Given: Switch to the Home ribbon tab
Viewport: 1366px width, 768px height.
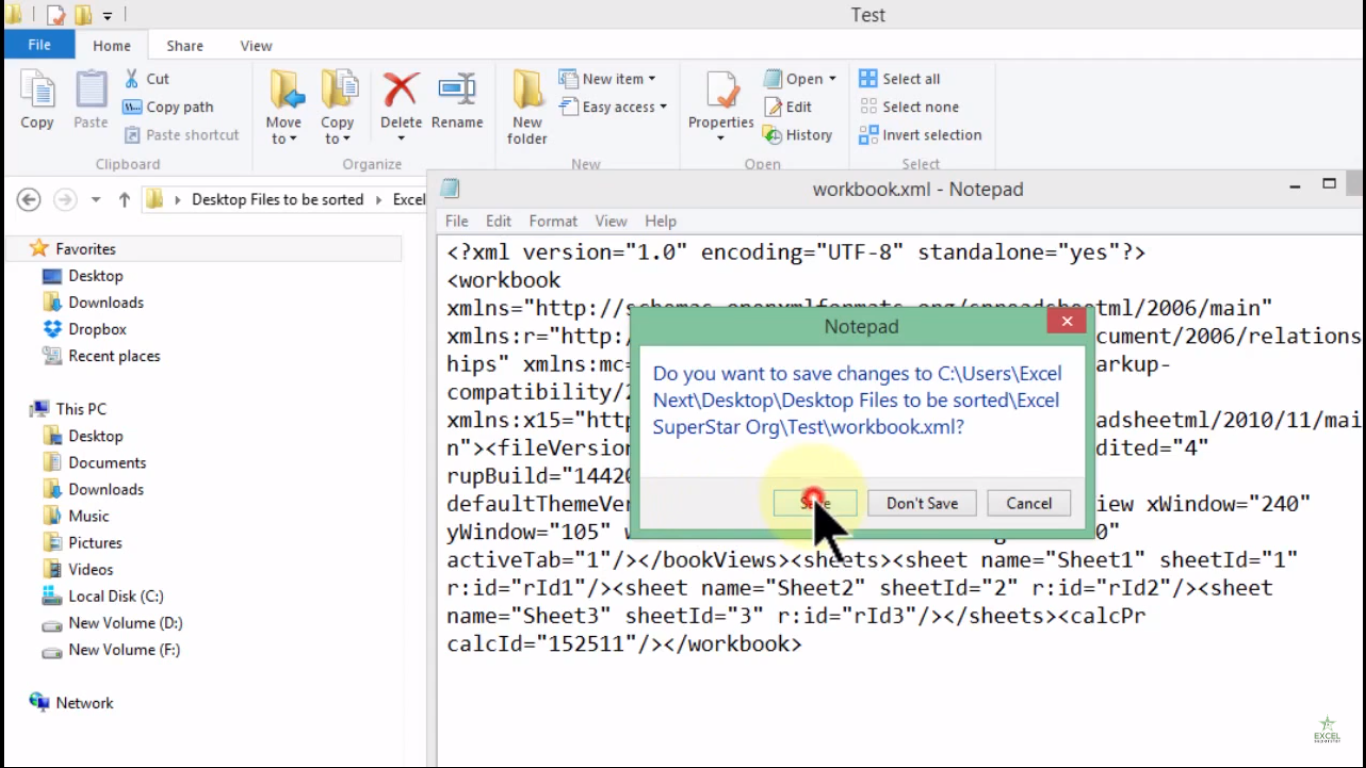Looking at the screenshot, I should pos(112,46).
